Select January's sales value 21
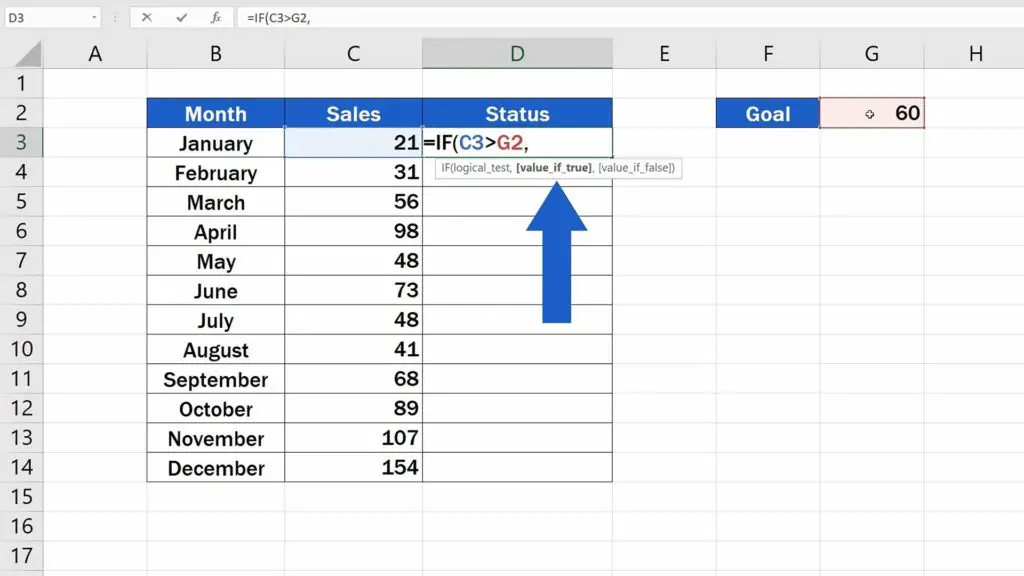1024x576 pixels. click(353, 143)
